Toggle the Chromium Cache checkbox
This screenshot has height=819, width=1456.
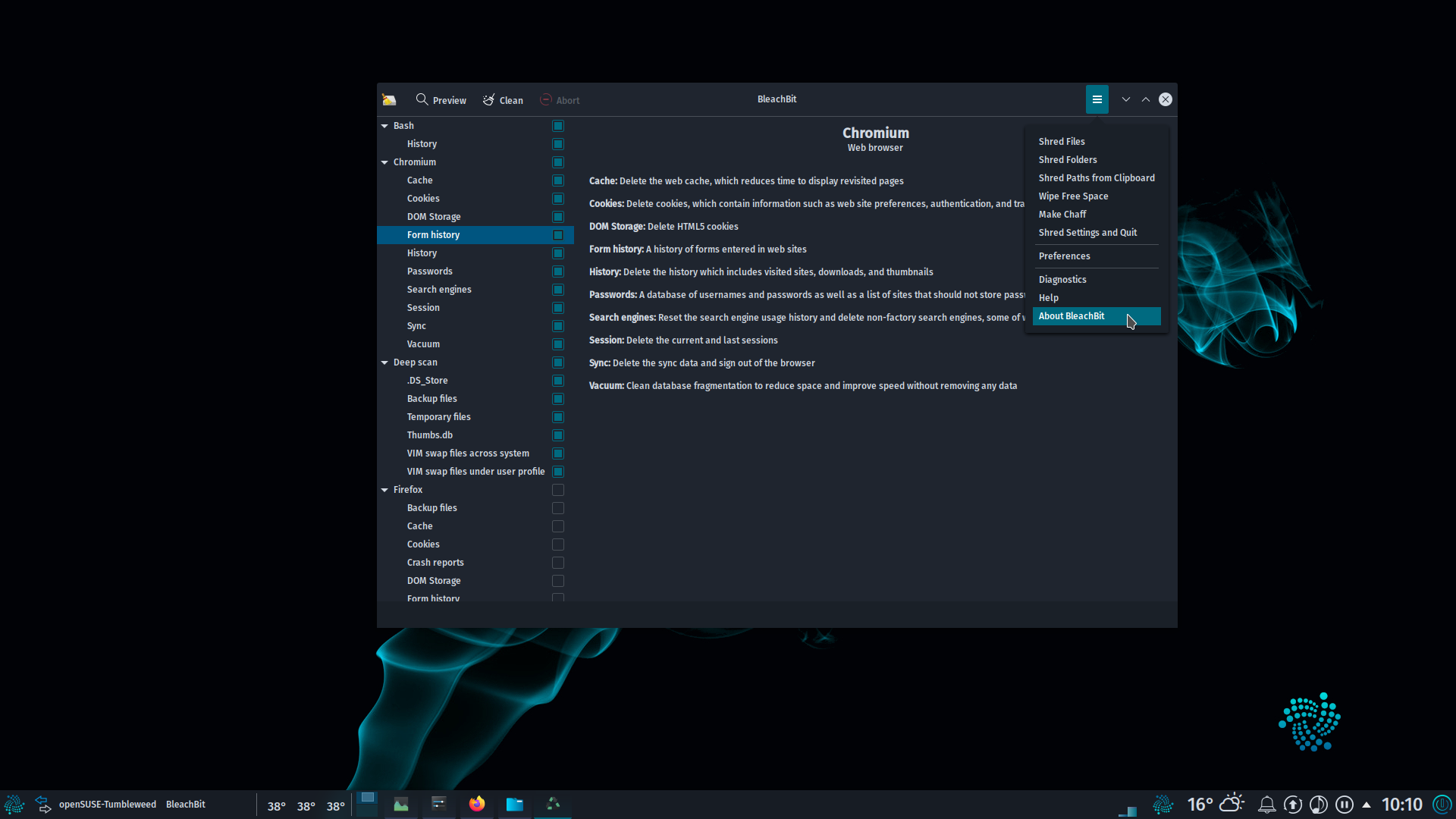558,180
